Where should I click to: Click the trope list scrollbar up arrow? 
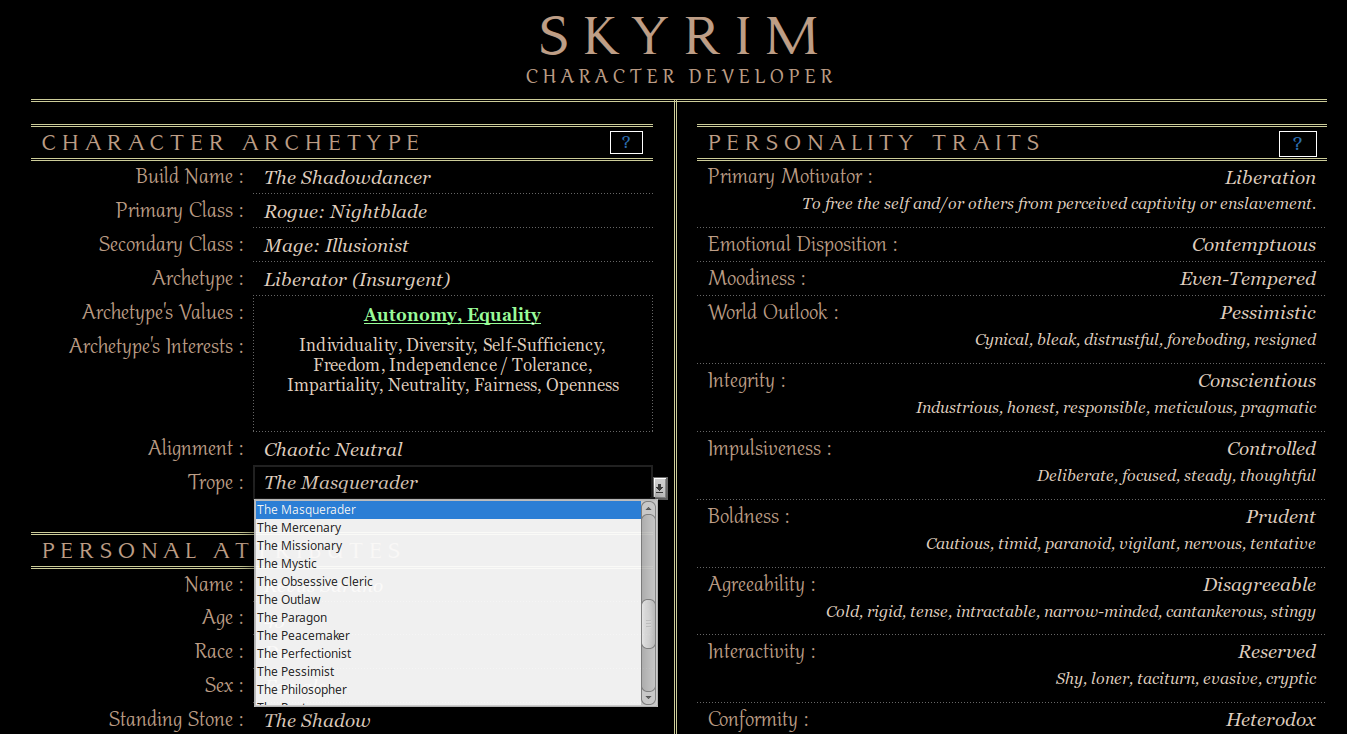[648, 509]
